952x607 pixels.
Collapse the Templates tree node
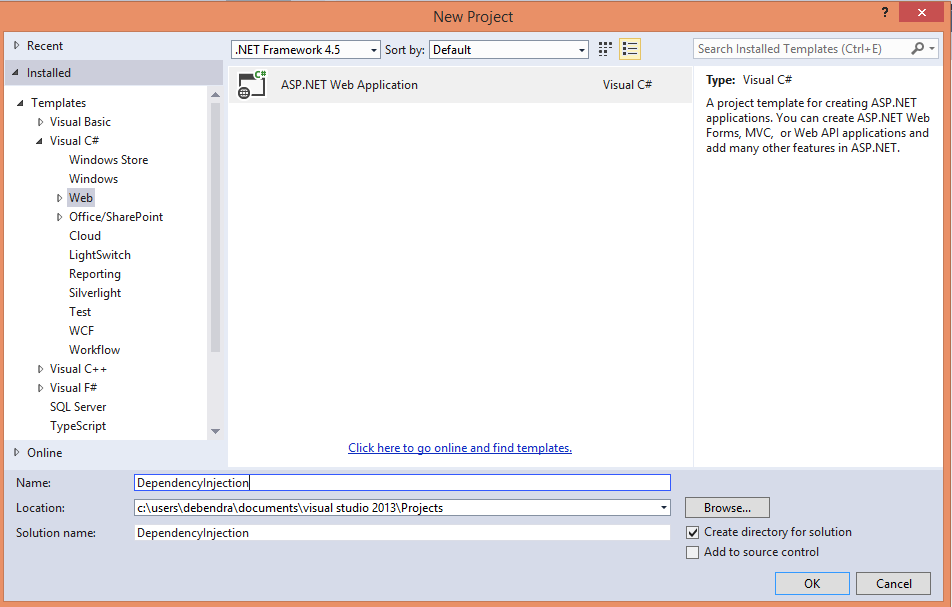21,103
